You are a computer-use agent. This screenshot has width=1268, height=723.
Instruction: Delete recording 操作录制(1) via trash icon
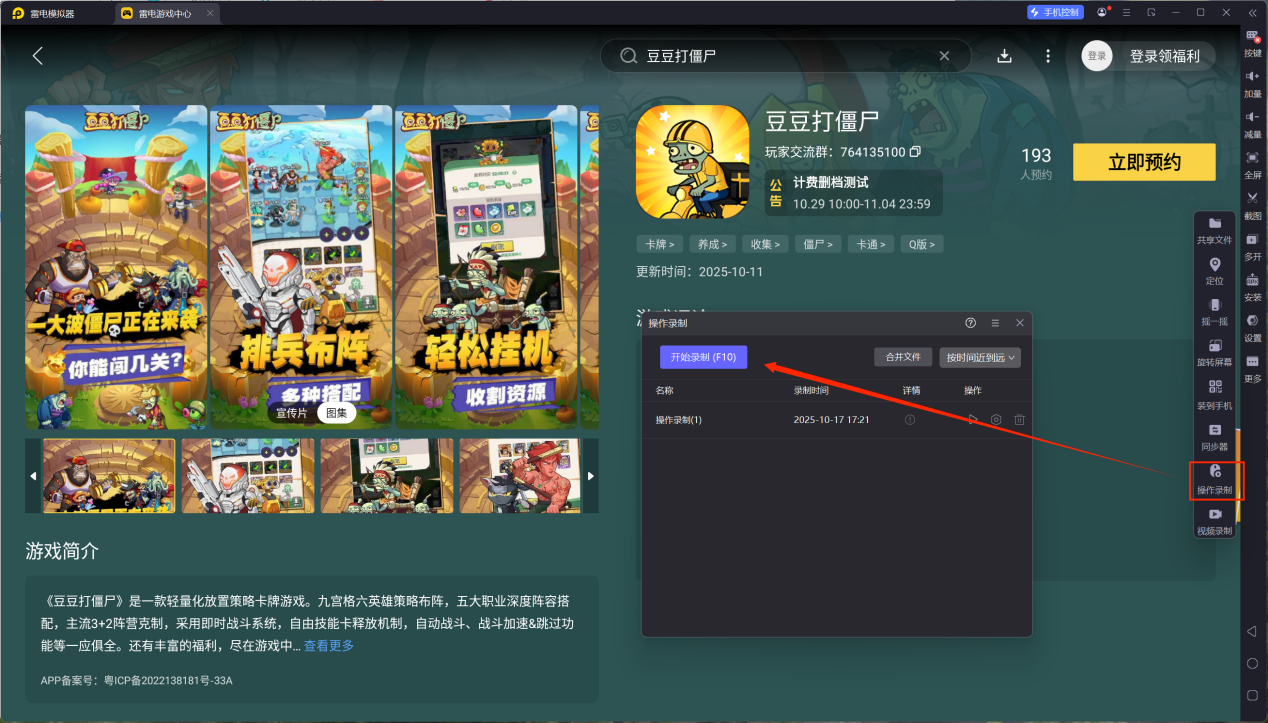1019,420
